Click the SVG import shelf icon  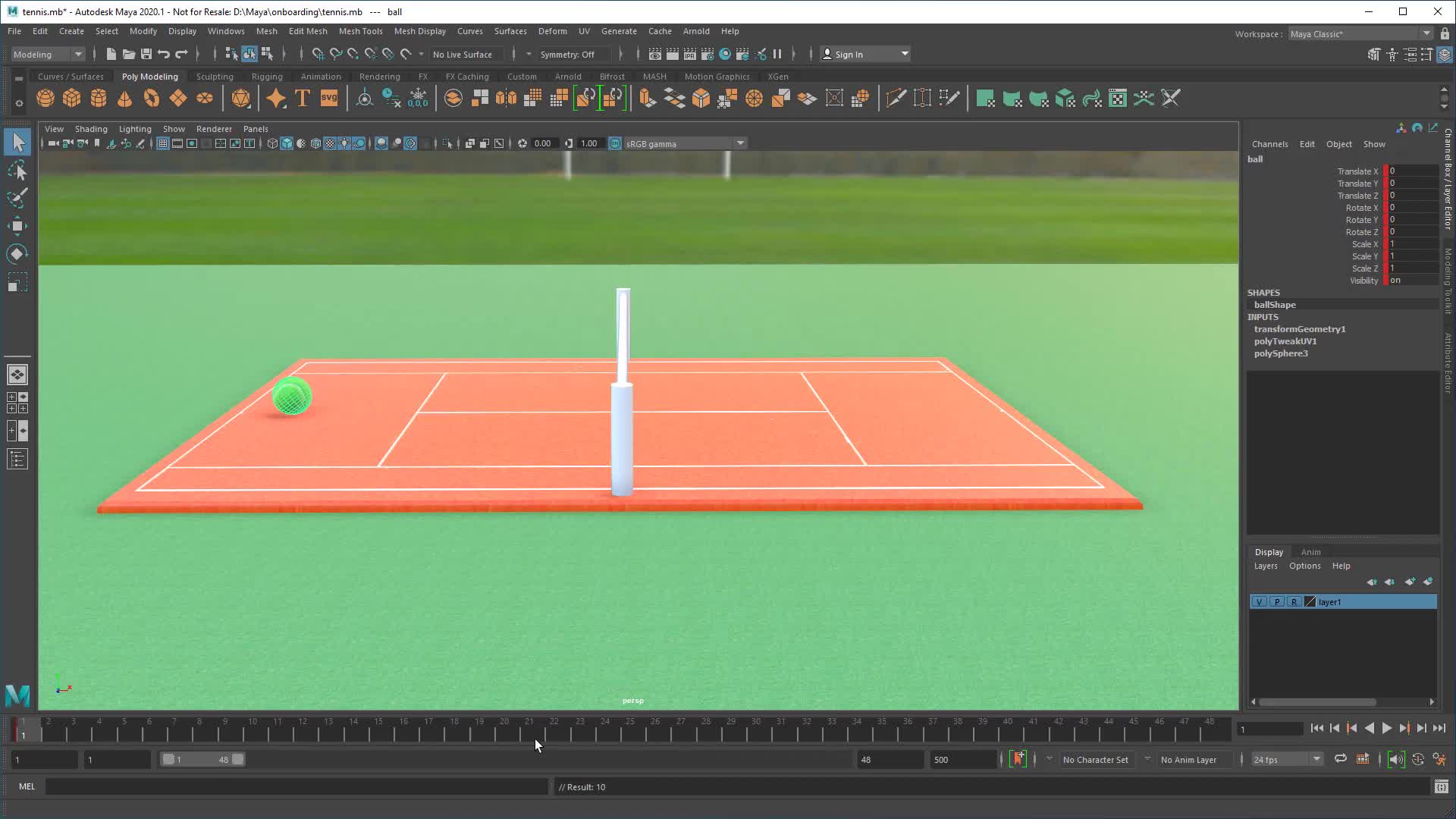click(x=329, y=99)
